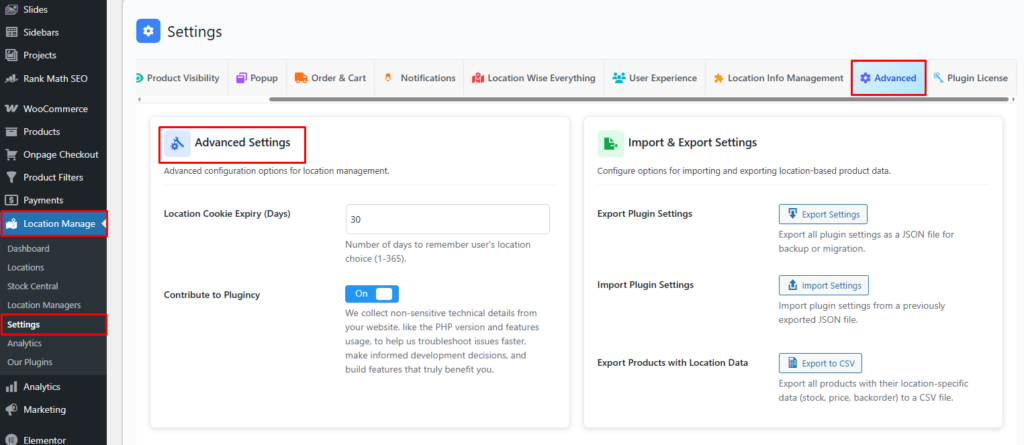
Task: Open the Location Wise Everything tab
Action: tap(534, 78)
